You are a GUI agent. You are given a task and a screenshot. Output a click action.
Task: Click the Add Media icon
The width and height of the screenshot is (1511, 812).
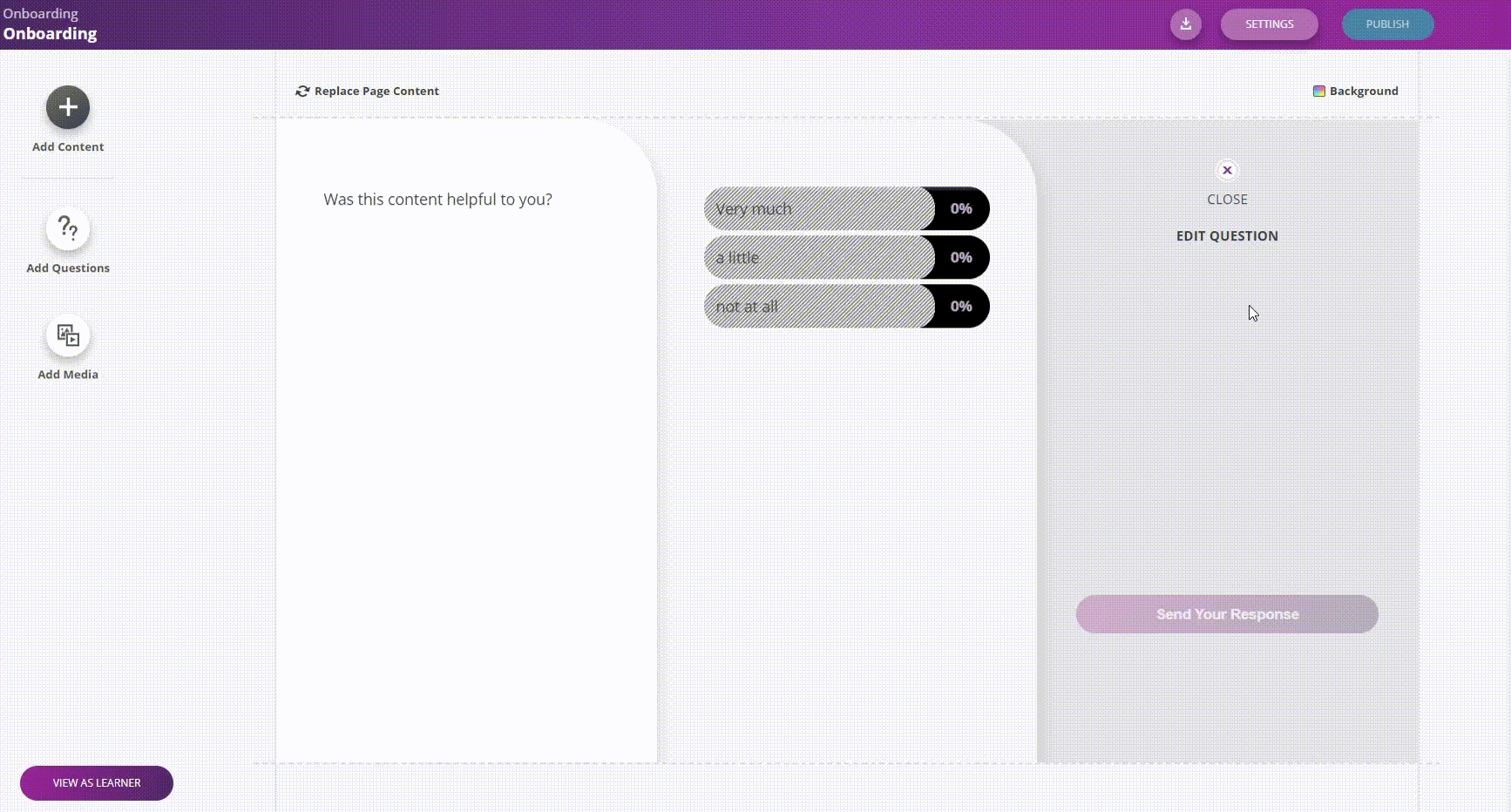(x=68, y=335)
